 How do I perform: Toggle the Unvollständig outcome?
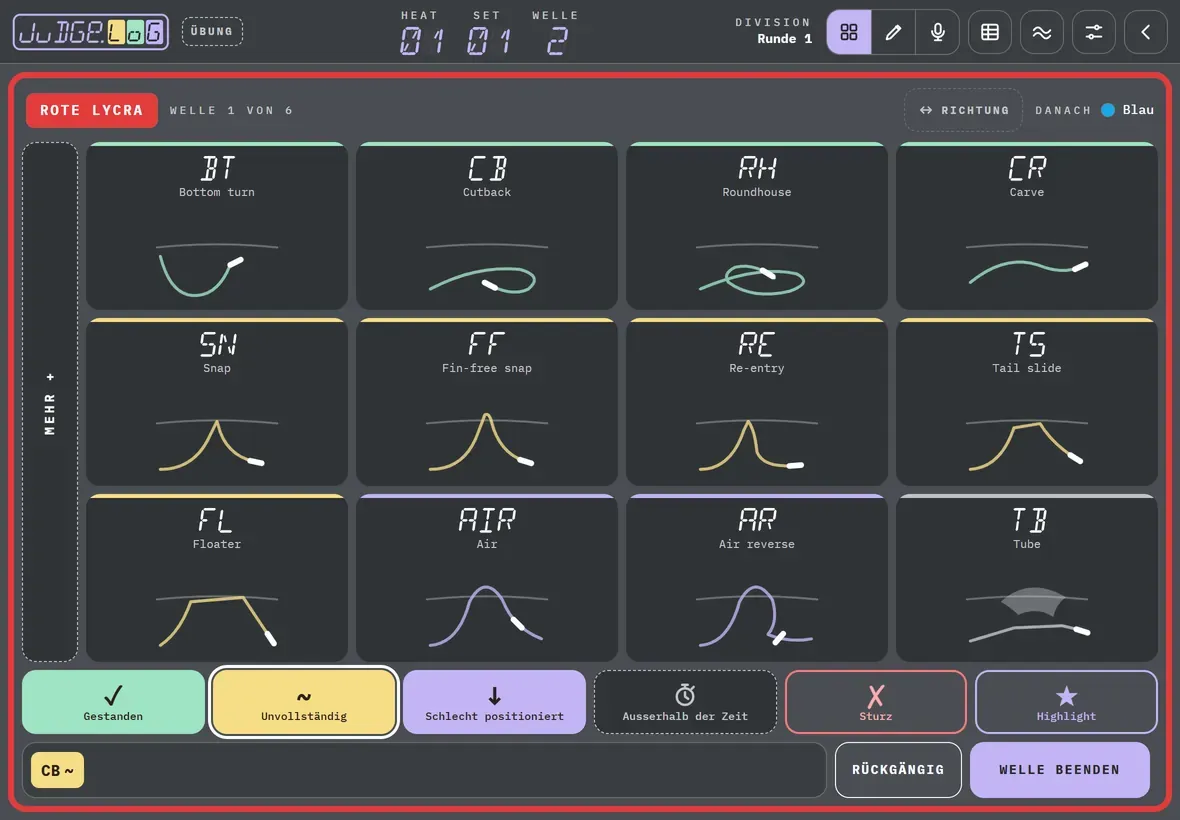pyautogui.click(x=304, y=702)
